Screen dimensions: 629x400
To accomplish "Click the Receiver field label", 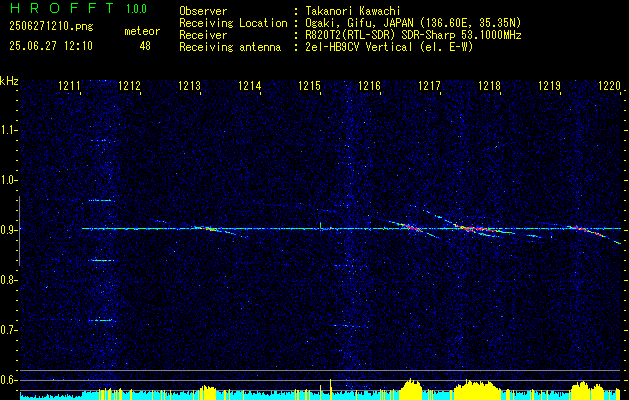I will [x=203, y=35].
